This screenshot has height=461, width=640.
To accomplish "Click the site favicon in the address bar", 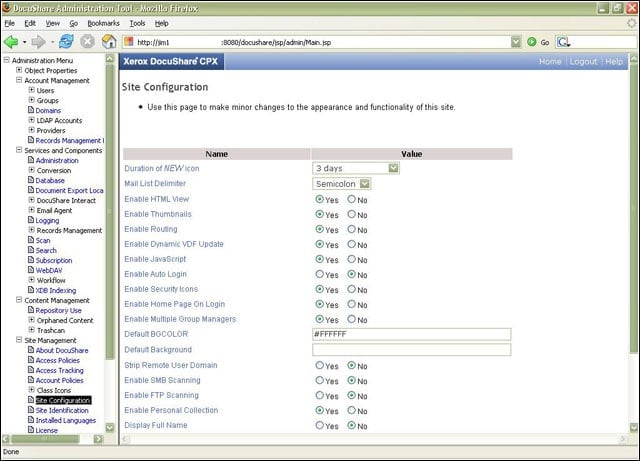I will [x=129, y=42].
